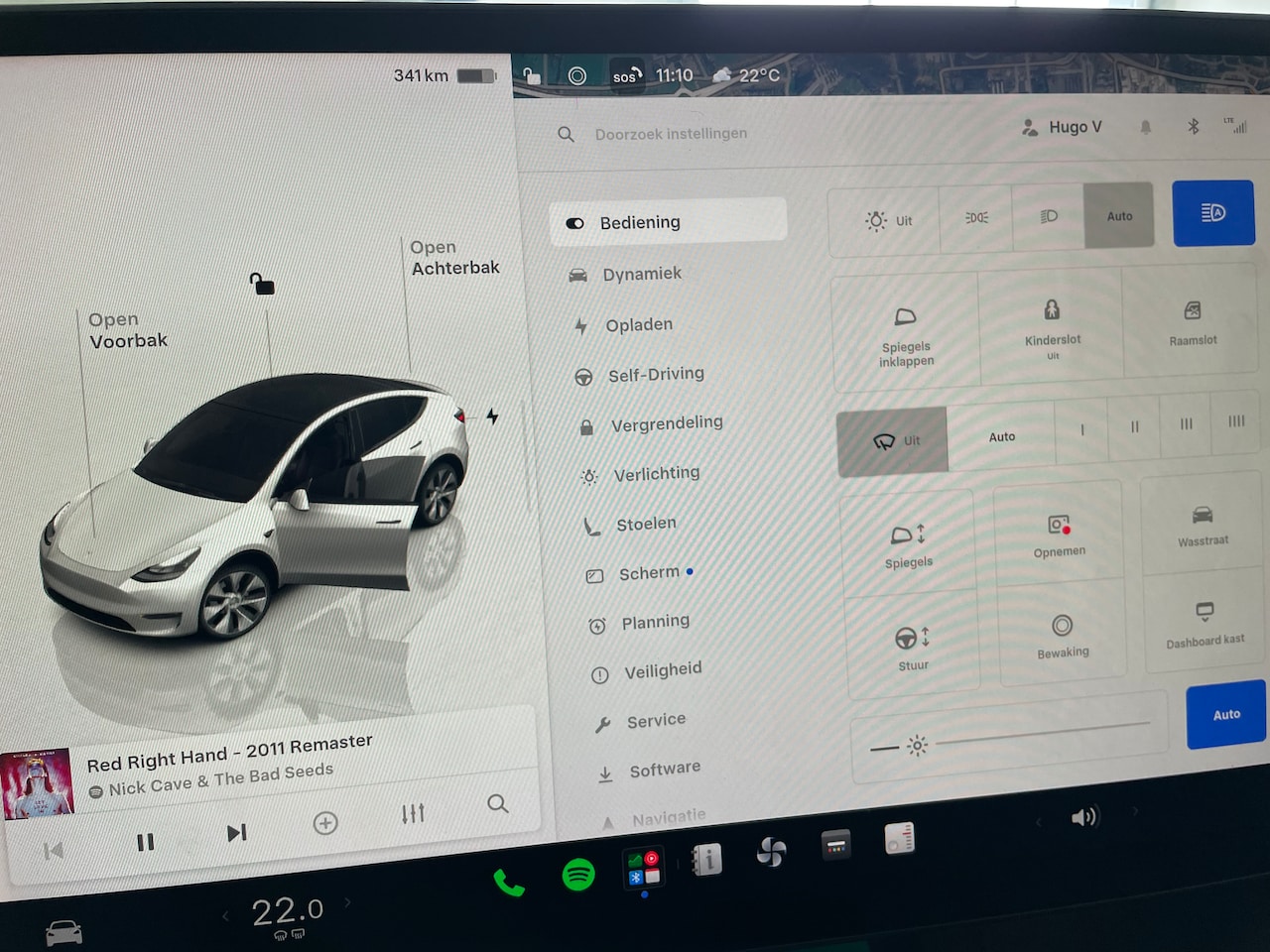Viewport: 1270px width, 952px height.
Task: Open the owner's manual book icon
Action: tap(707, 859)
